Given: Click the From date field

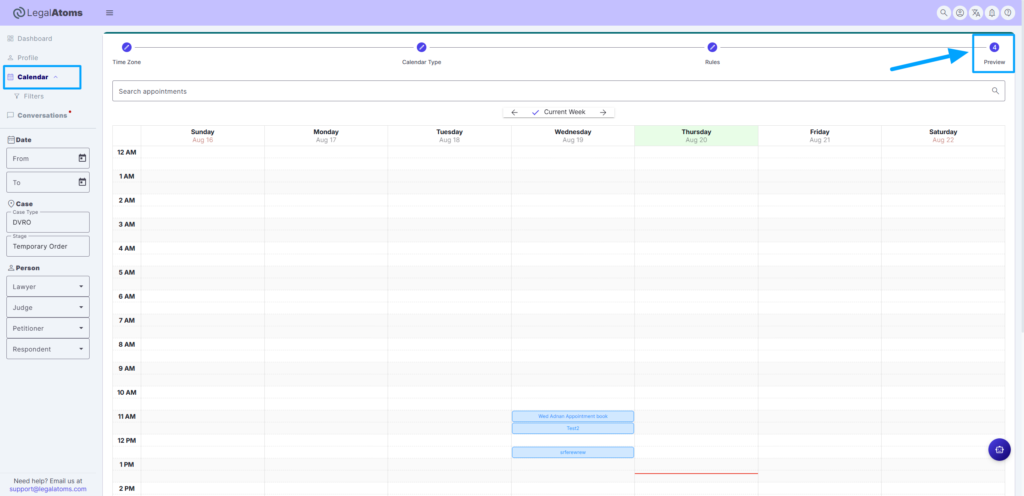Looking at the screenshot, I should (48, 158).
